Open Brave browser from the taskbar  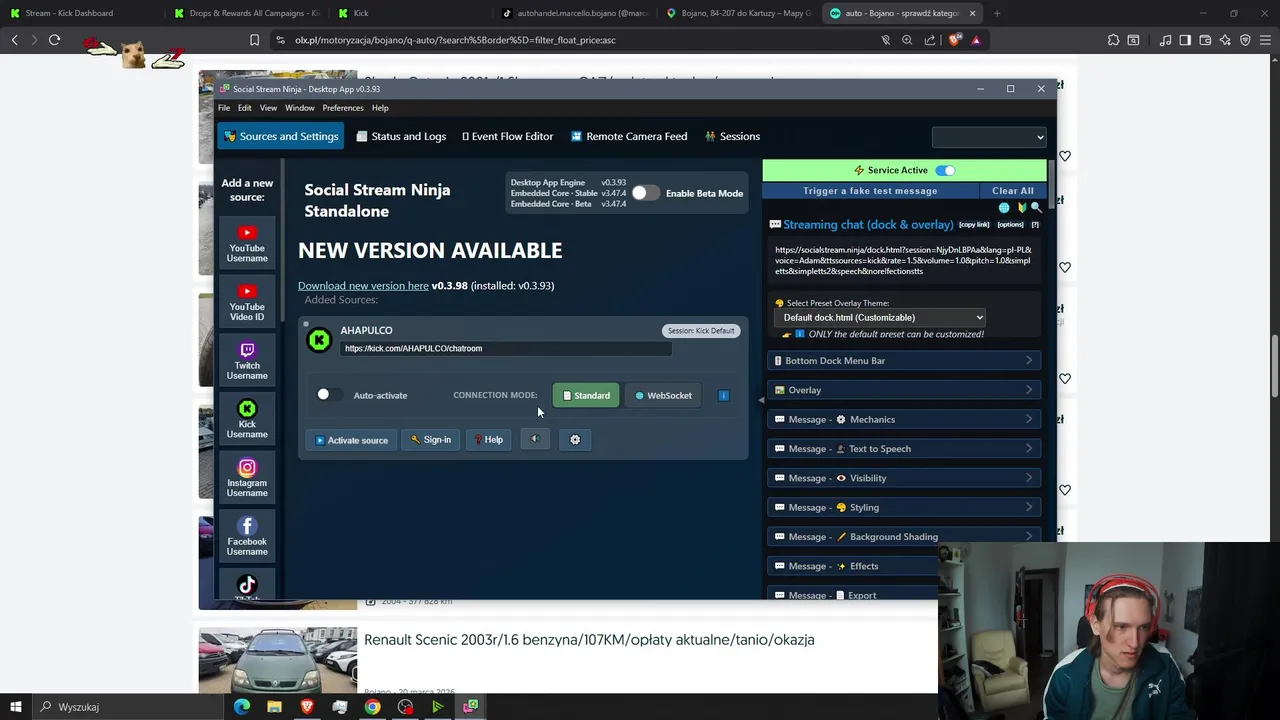[x=307, y=707]
